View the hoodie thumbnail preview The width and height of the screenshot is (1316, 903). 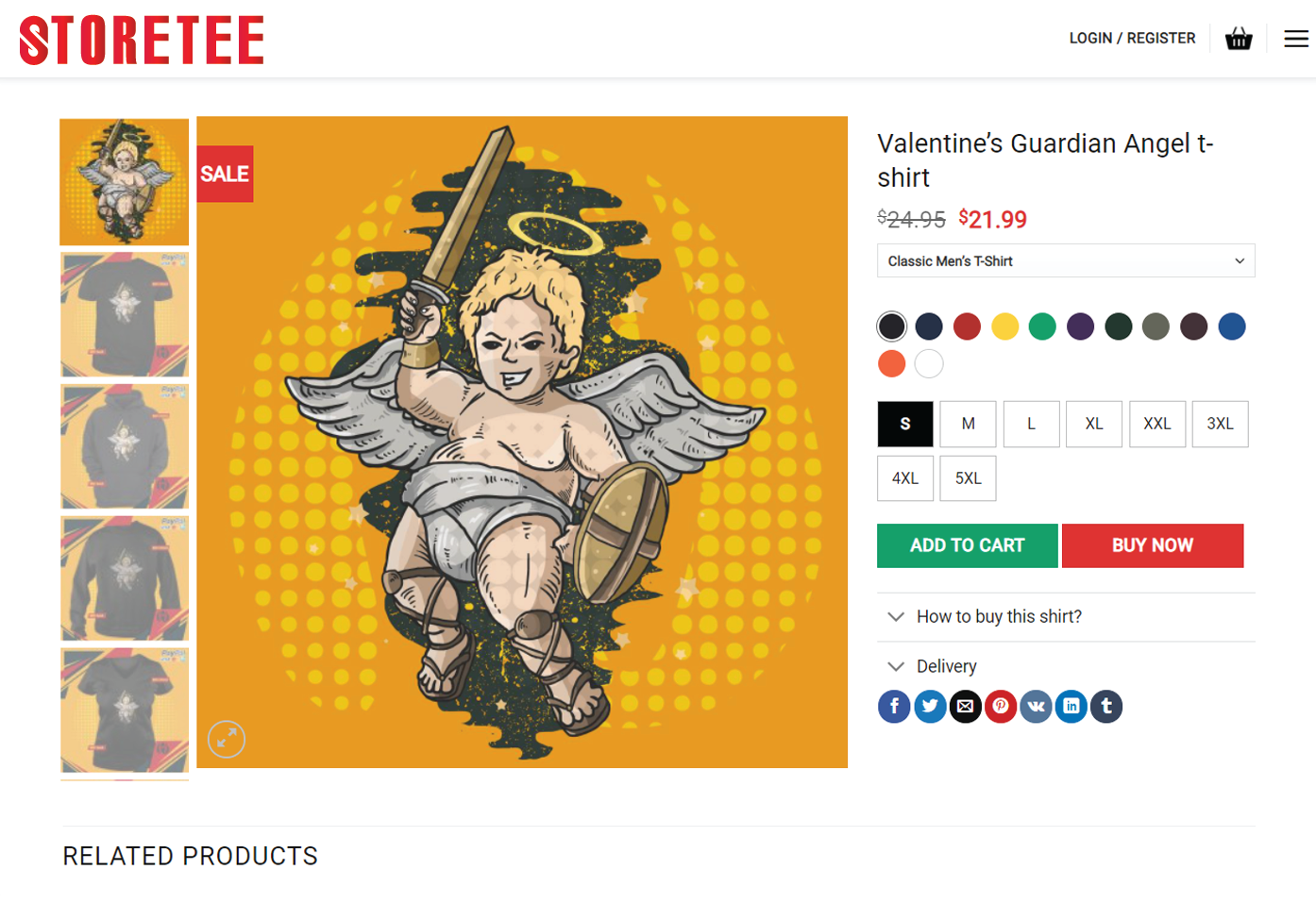coord(125,446)
